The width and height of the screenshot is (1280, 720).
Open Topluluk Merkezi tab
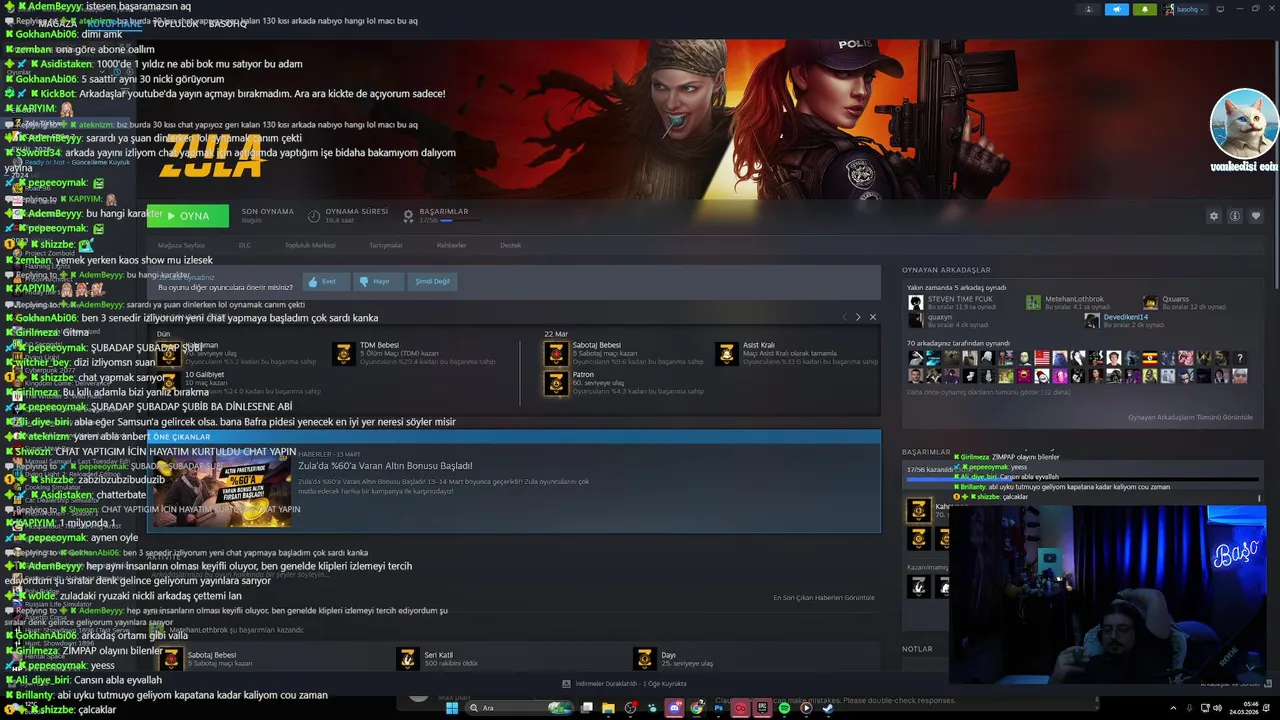click(310, 245)
